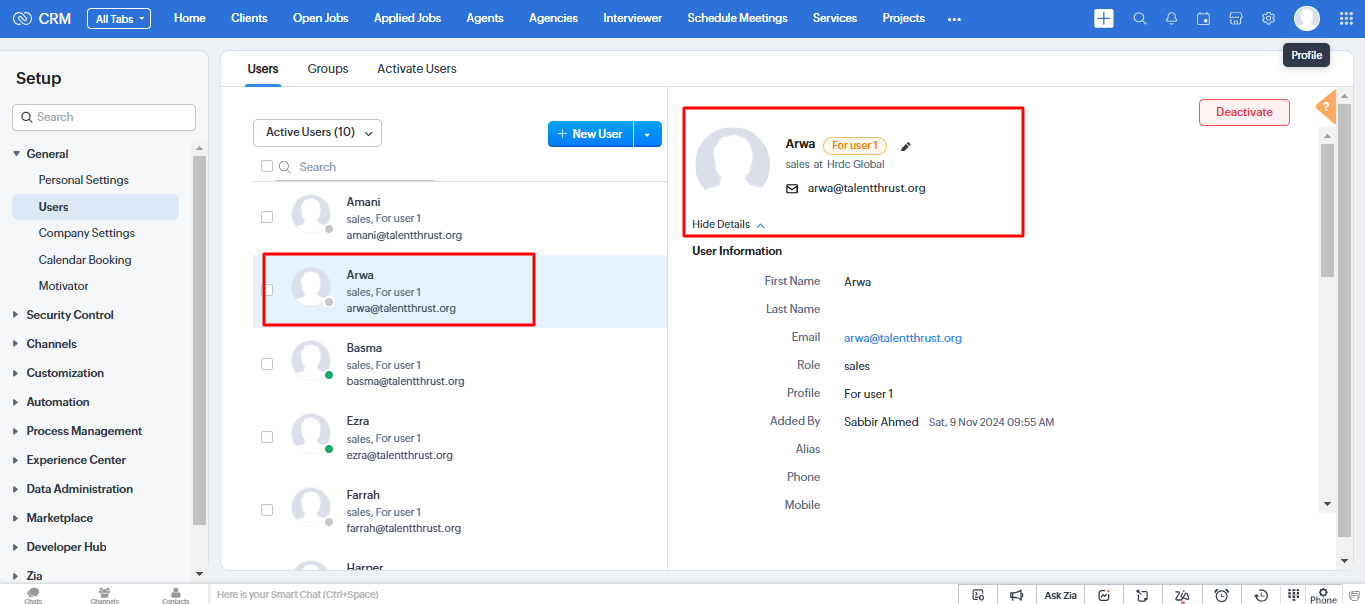Open the Contacts icon in bottom bar
This screenshot has height=604, width=1365.
click(x=176, y=595)
